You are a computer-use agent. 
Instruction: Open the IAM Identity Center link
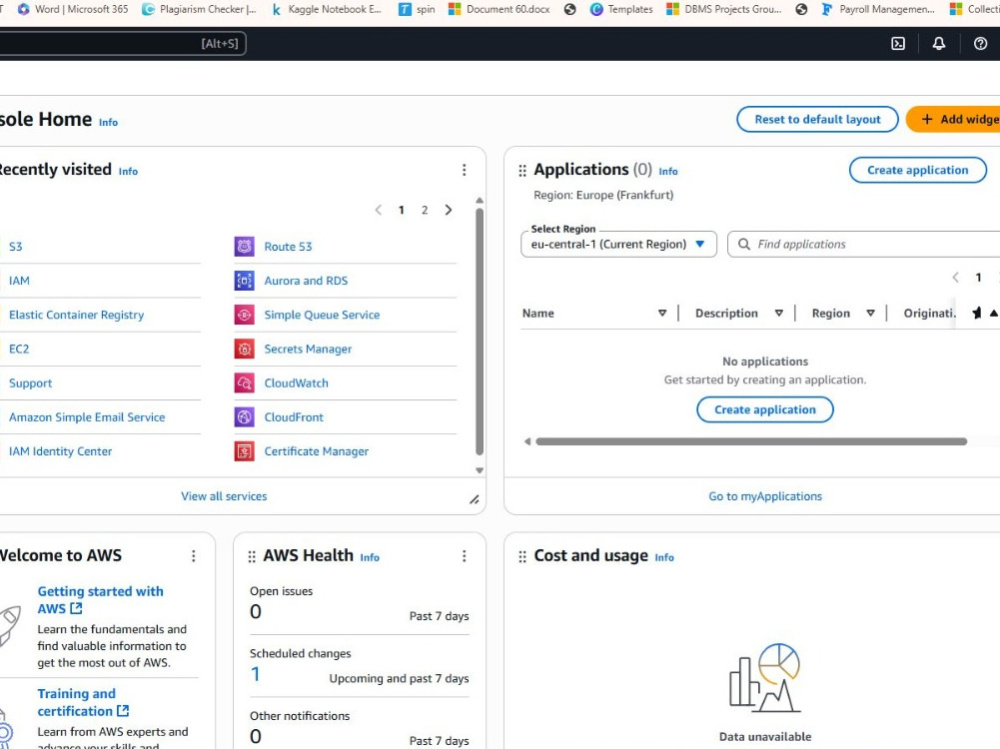click(x=61, y=451)
